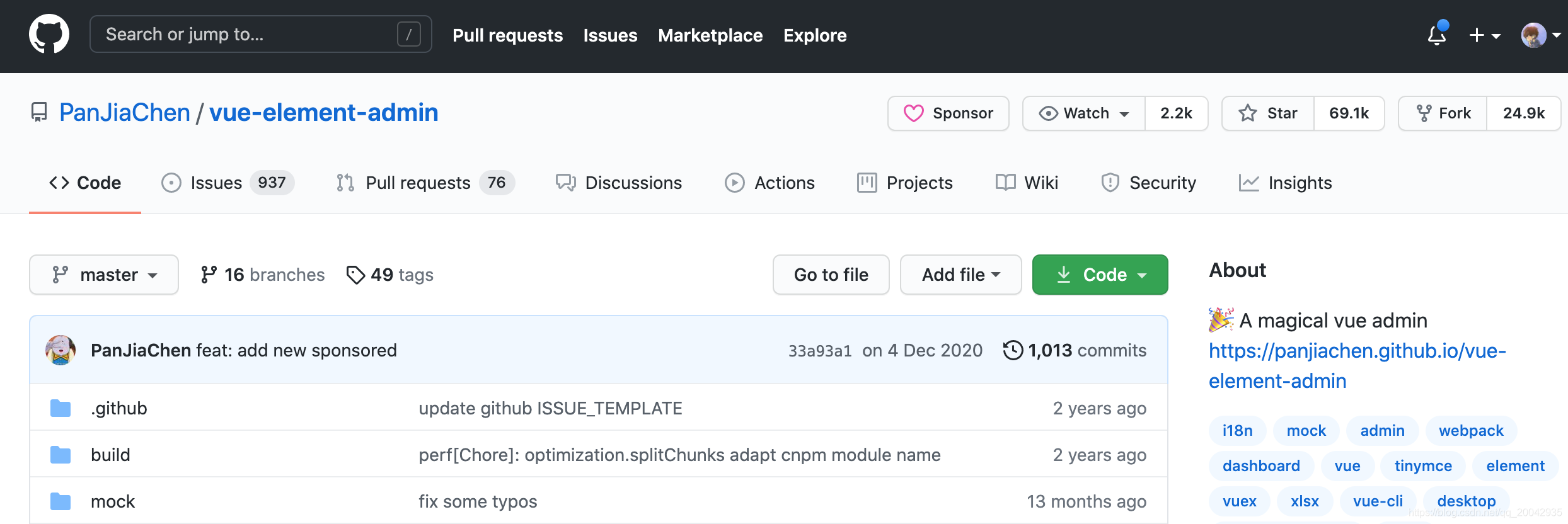Expand the master branch selector
This screenshot has width=1568, height=524.
tap(104, 275)
